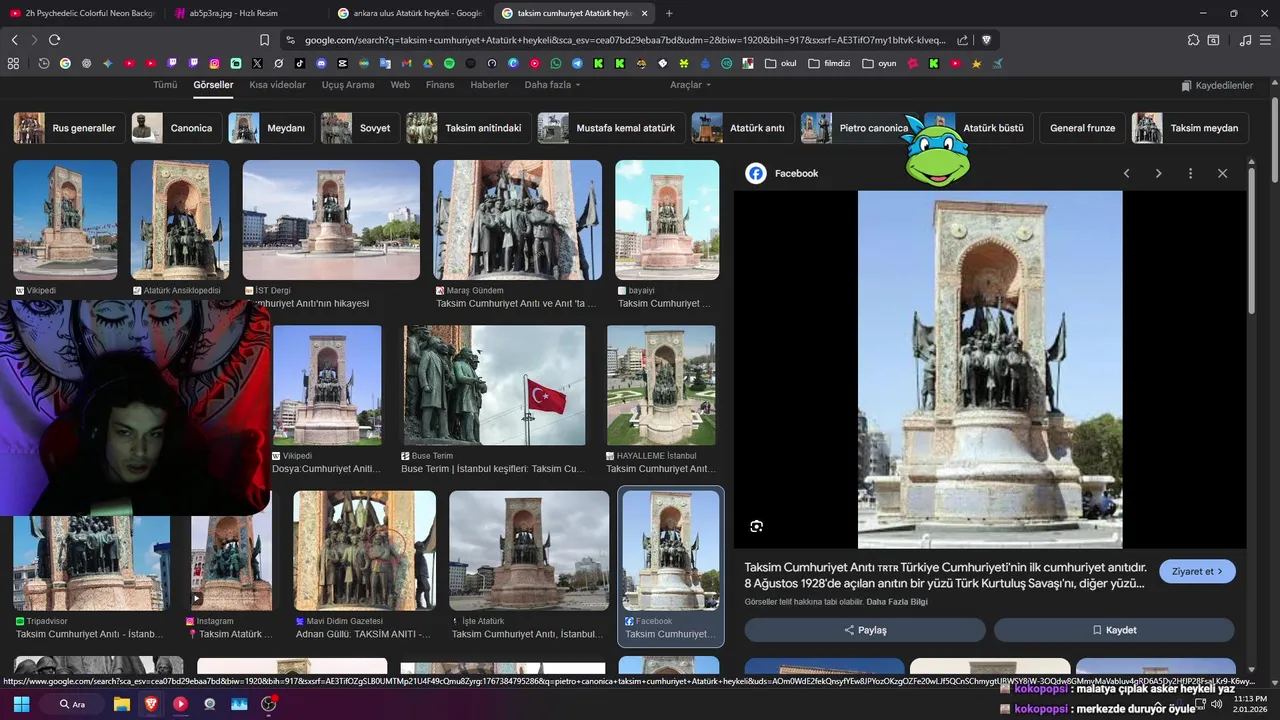Select the Mustafa kemal atatürk filter chip
Image resolution: width=1280 pixels, height=720 pixels.
click(x=610, y=128)
